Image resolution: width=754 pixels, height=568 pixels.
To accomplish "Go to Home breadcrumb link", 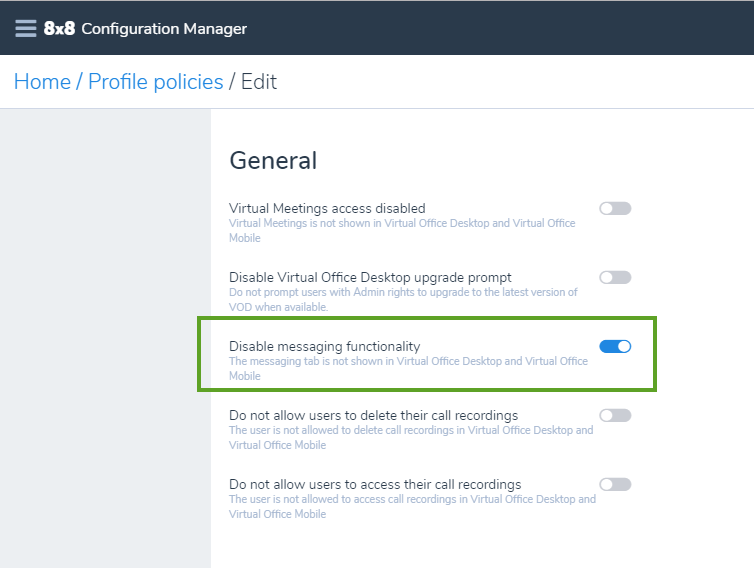I will tap(42, 82).
